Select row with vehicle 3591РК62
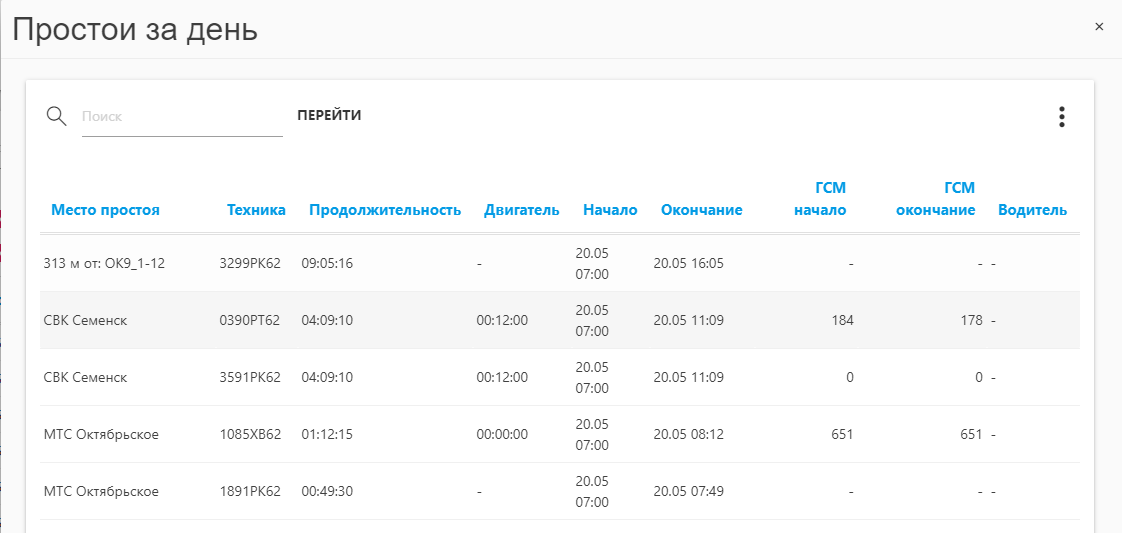Screen dimensions: 1122x533 coord(560,378)
